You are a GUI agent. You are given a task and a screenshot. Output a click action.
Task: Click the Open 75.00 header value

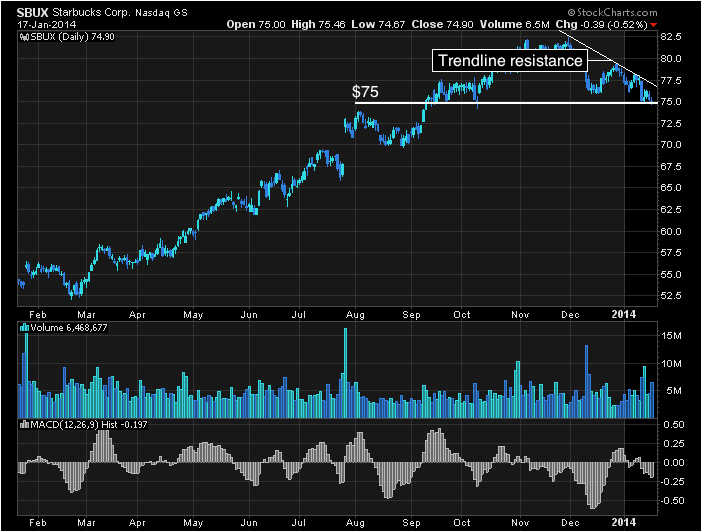[x=256, y=25]
